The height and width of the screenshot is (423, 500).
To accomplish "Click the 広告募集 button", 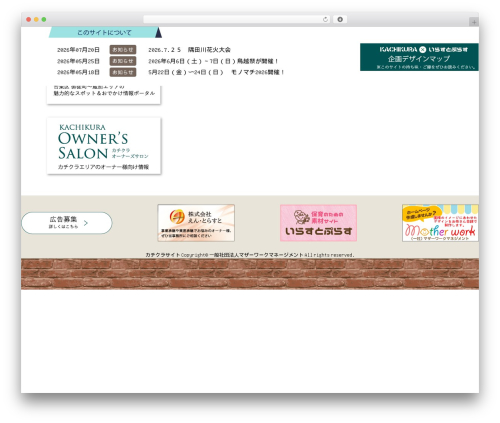I will (x=67, y=223).
